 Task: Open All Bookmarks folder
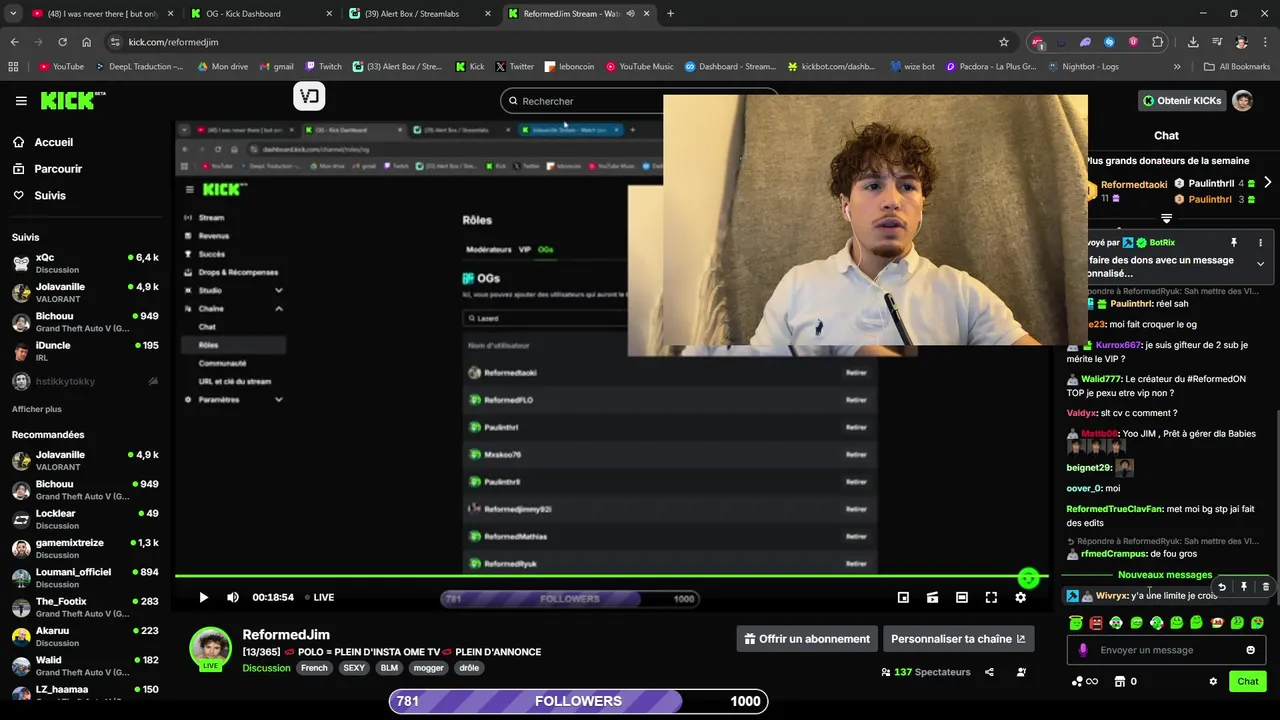1237,67
